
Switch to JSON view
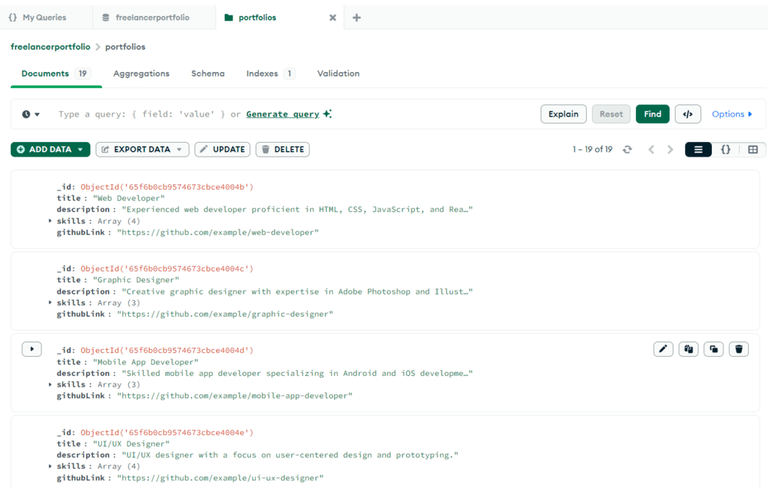click(x=726, y=150)
